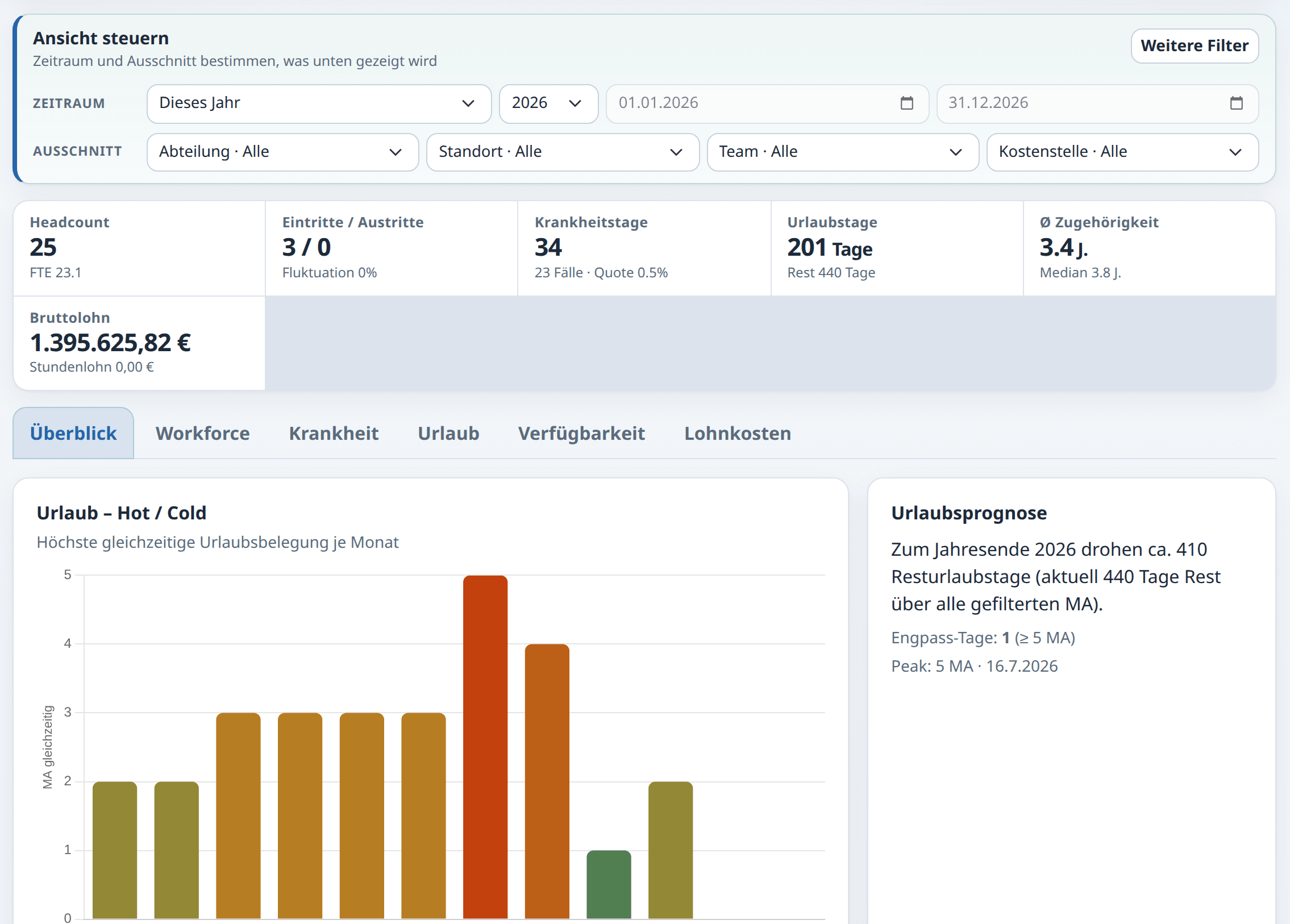Click the 'Engpass-Tage: 1 (≥ 5 MA)' text

click(x=983, y=638)
